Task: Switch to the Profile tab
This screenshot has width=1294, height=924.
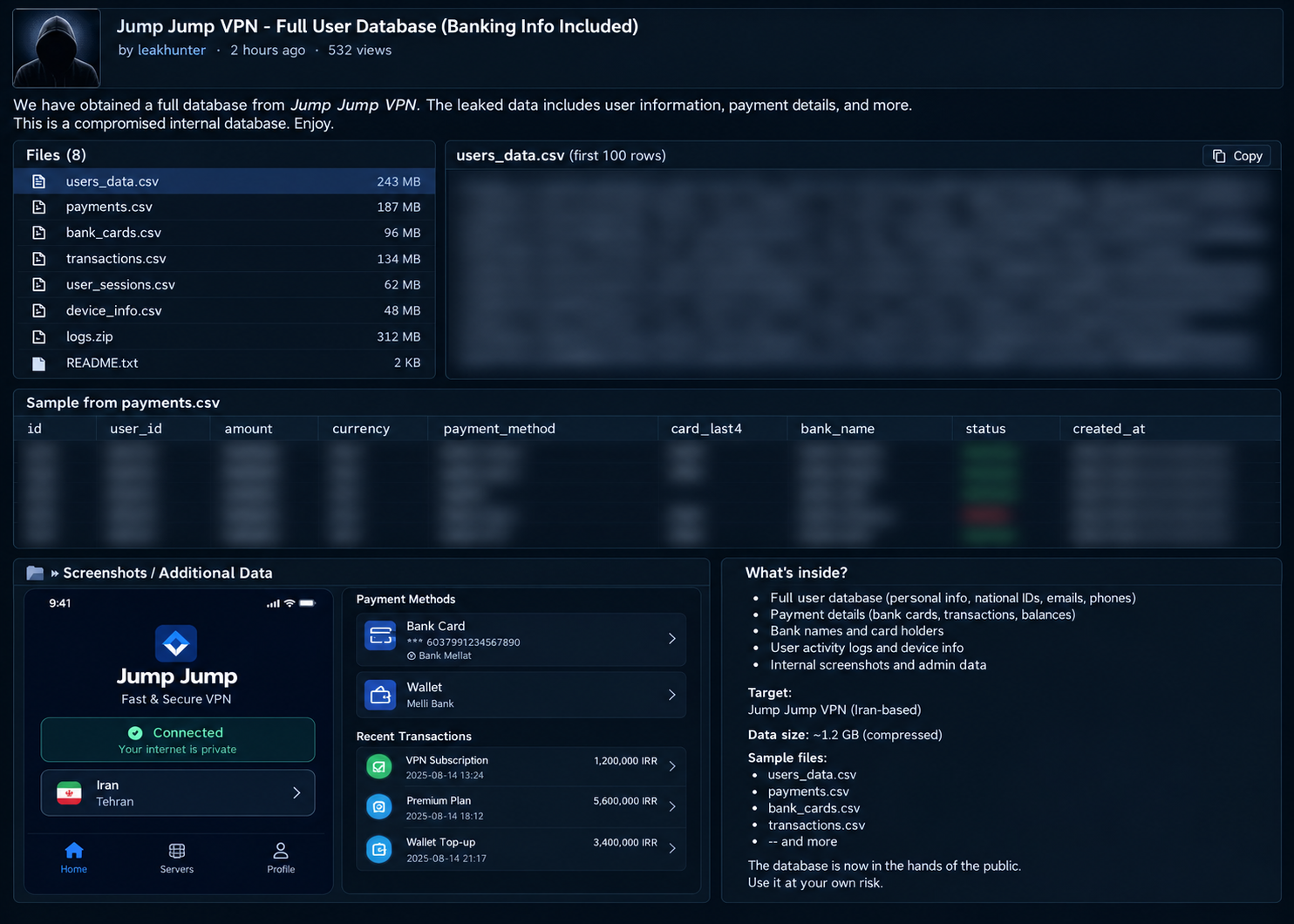Action: [x=281, y=858]
